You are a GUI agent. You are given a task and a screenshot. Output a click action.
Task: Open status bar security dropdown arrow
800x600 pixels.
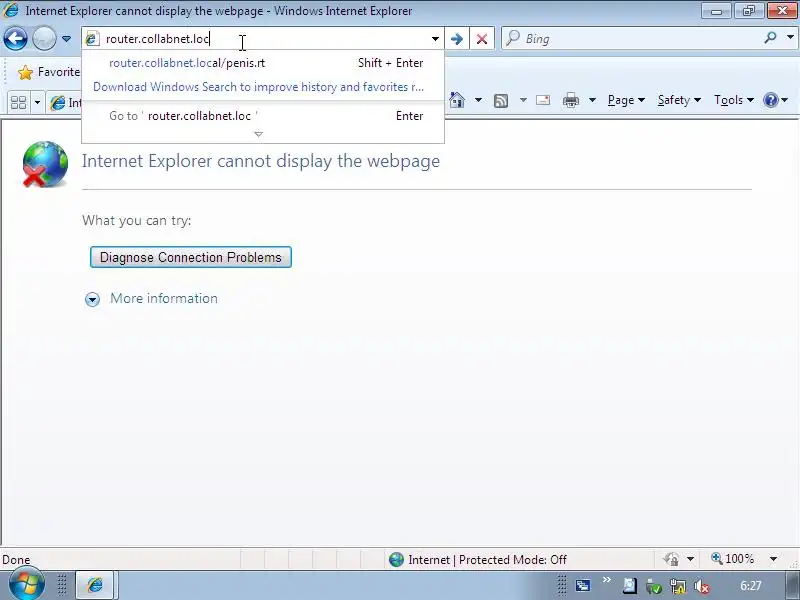click(x=690, y=560)
